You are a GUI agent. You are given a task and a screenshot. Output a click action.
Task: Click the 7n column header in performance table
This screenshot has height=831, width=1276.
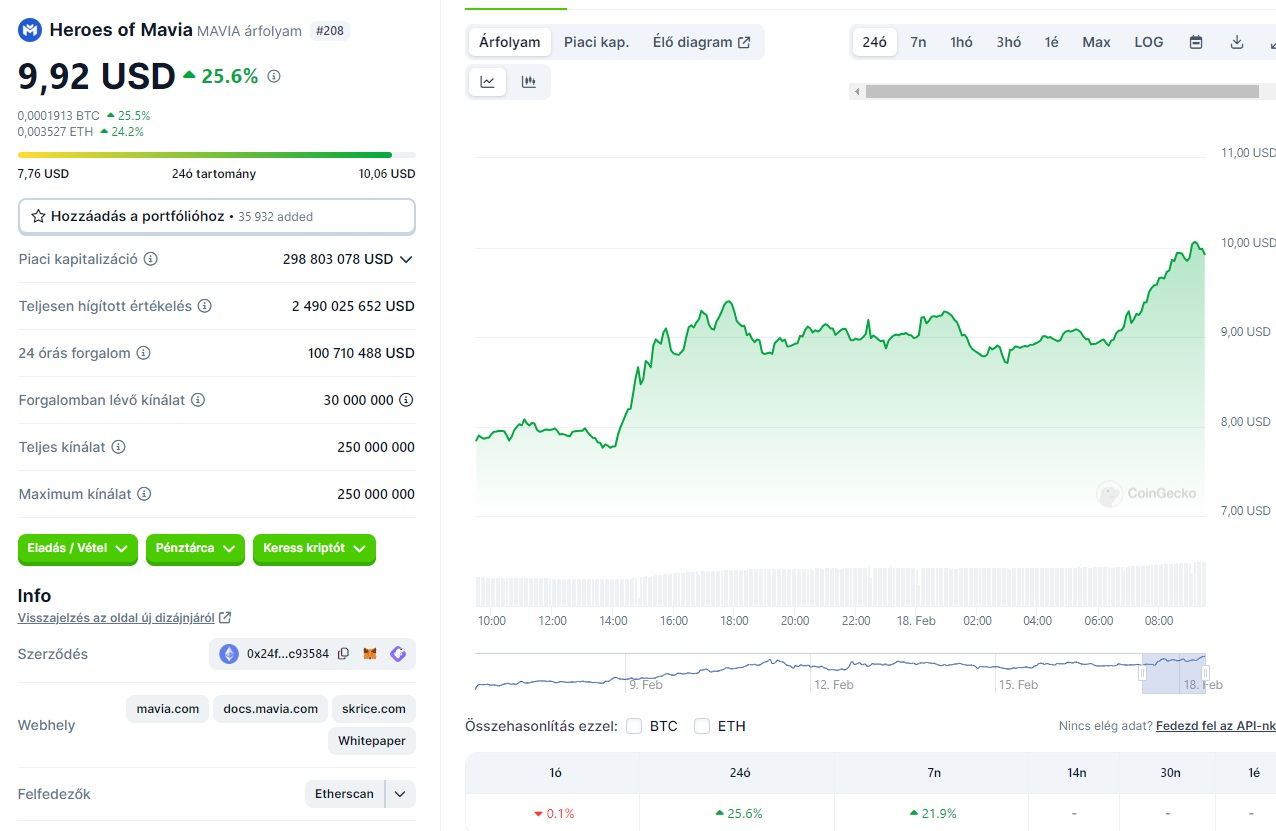[x=933, y=772]
